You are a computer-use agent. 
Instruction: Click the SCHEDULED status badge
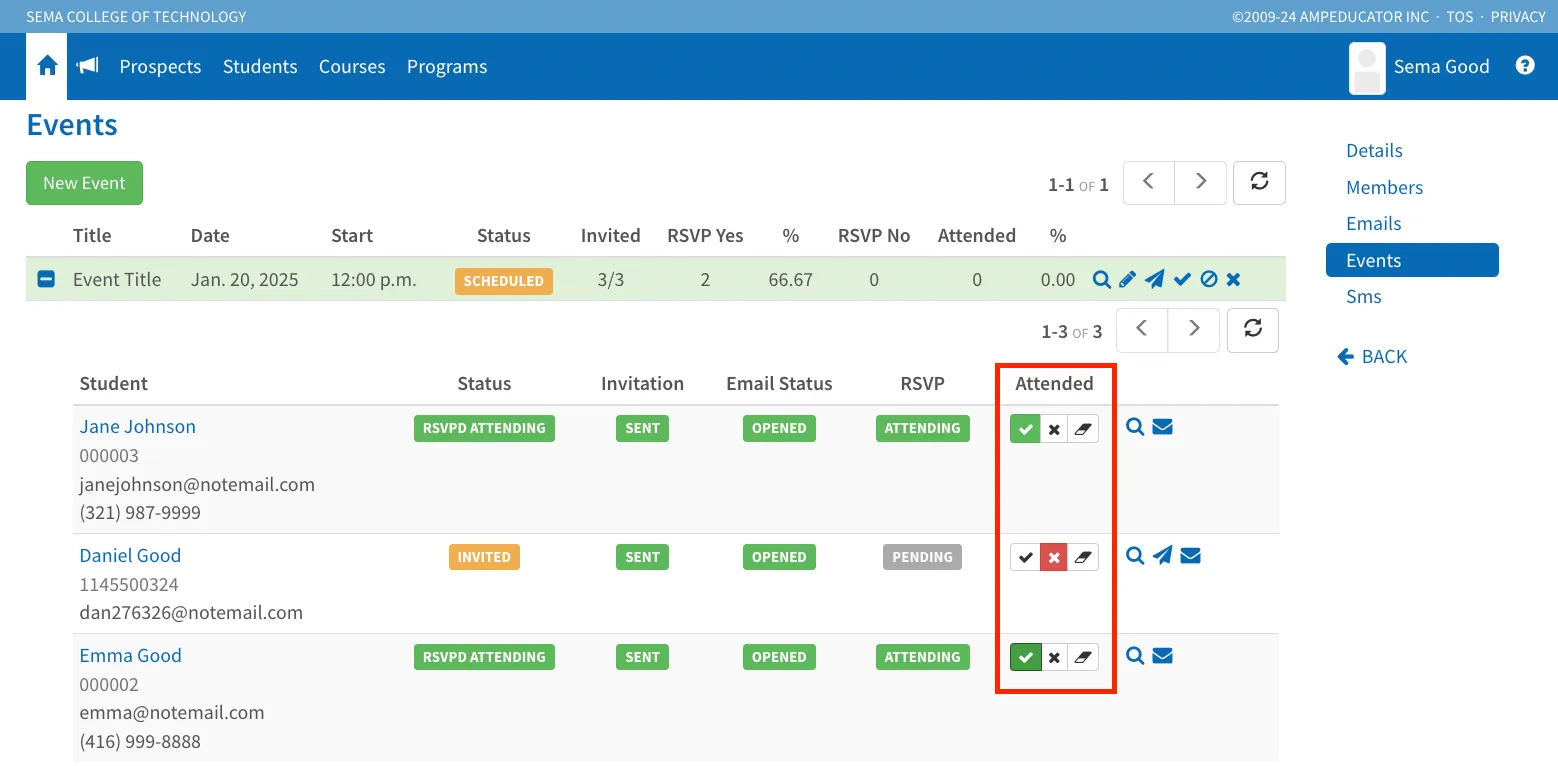tap(503, 281)
